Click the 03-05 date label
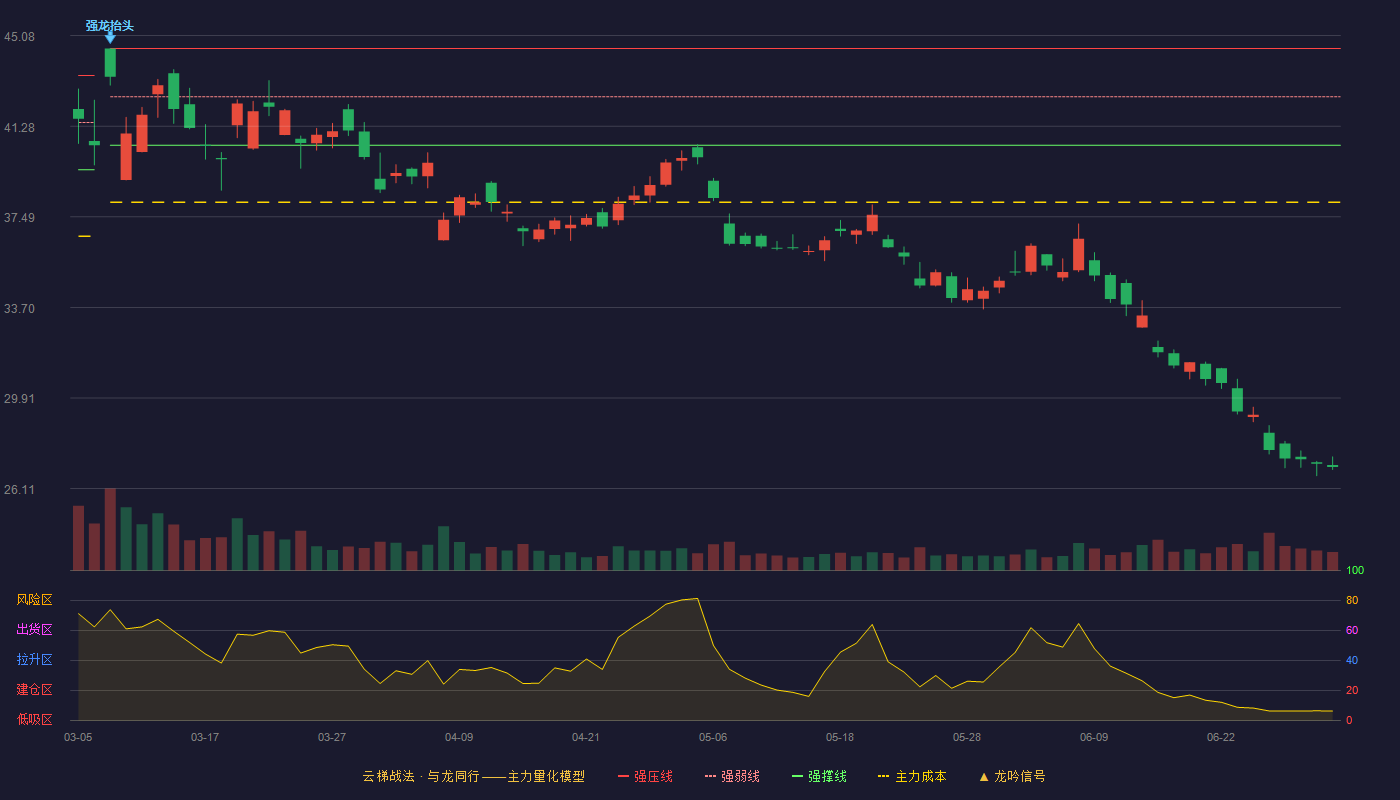The width and height of the screenshot is (1400, 800). tap(78, 737)
